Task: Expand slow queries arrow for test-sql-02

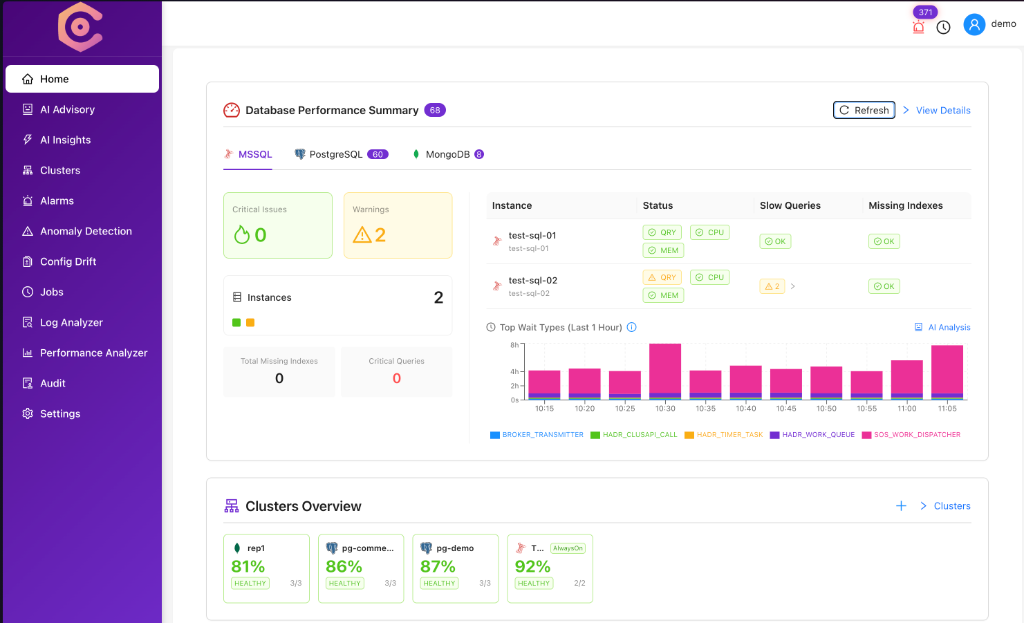Action: click(x=793, y=286)
